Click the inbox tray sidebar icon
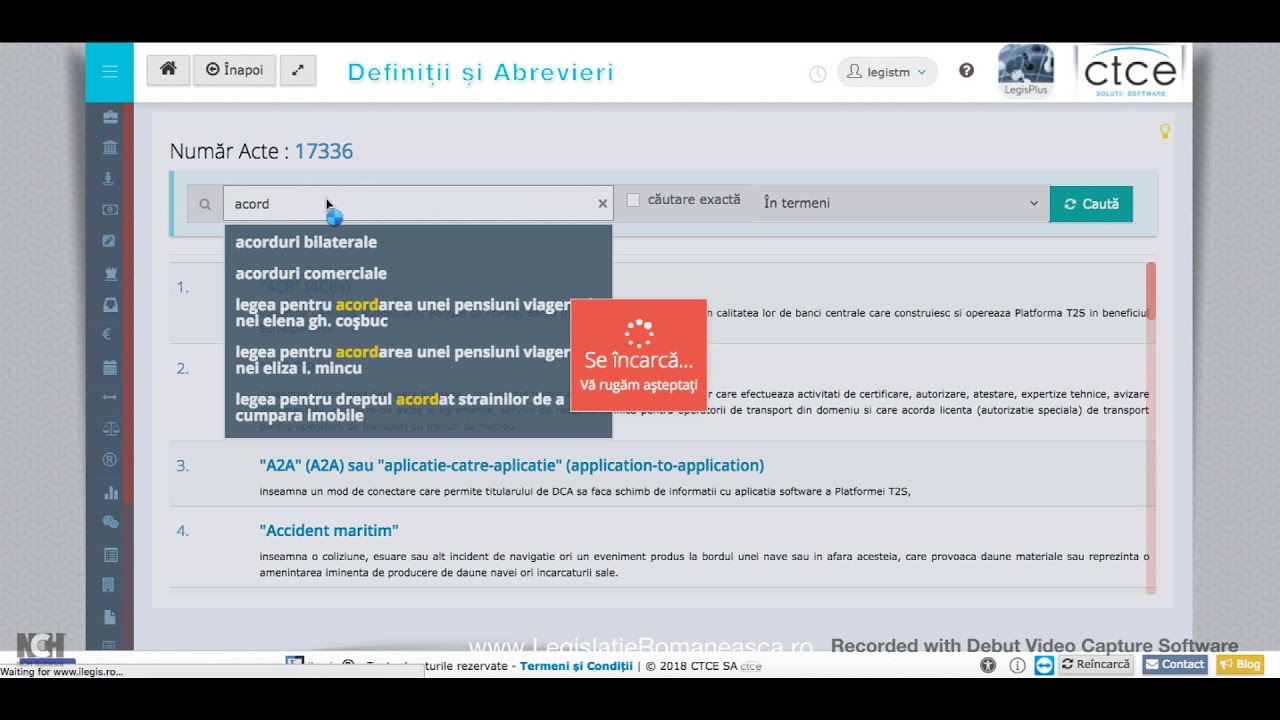 110,304
